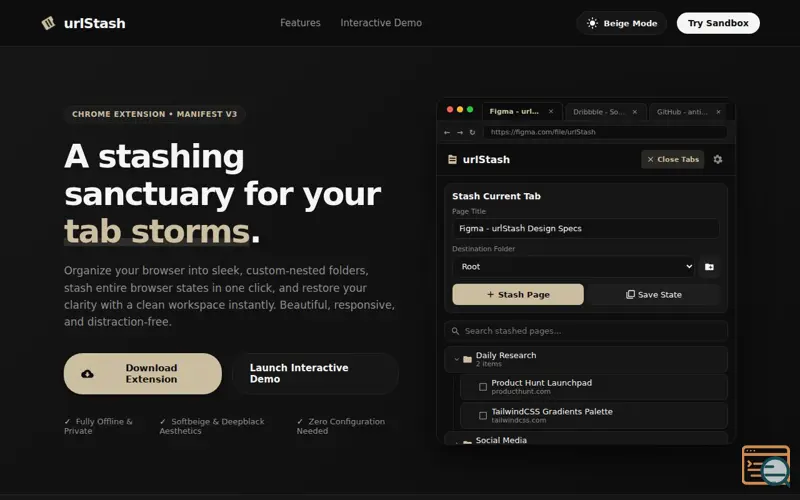Collapse the Daily Research folder chevron

click(457, 360)
